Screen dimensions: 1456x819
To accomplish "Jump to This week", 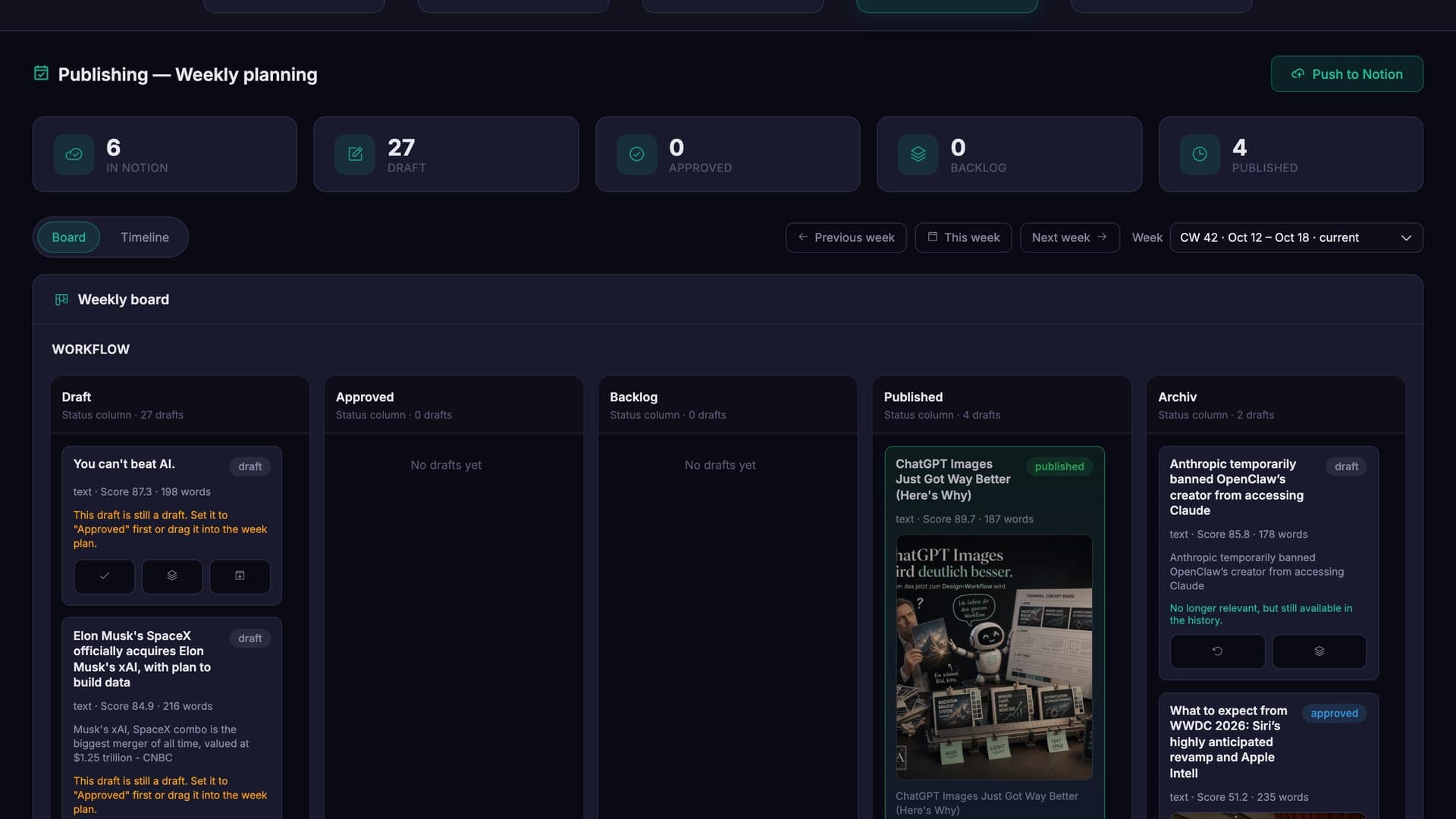I will (x=963, y=237).
